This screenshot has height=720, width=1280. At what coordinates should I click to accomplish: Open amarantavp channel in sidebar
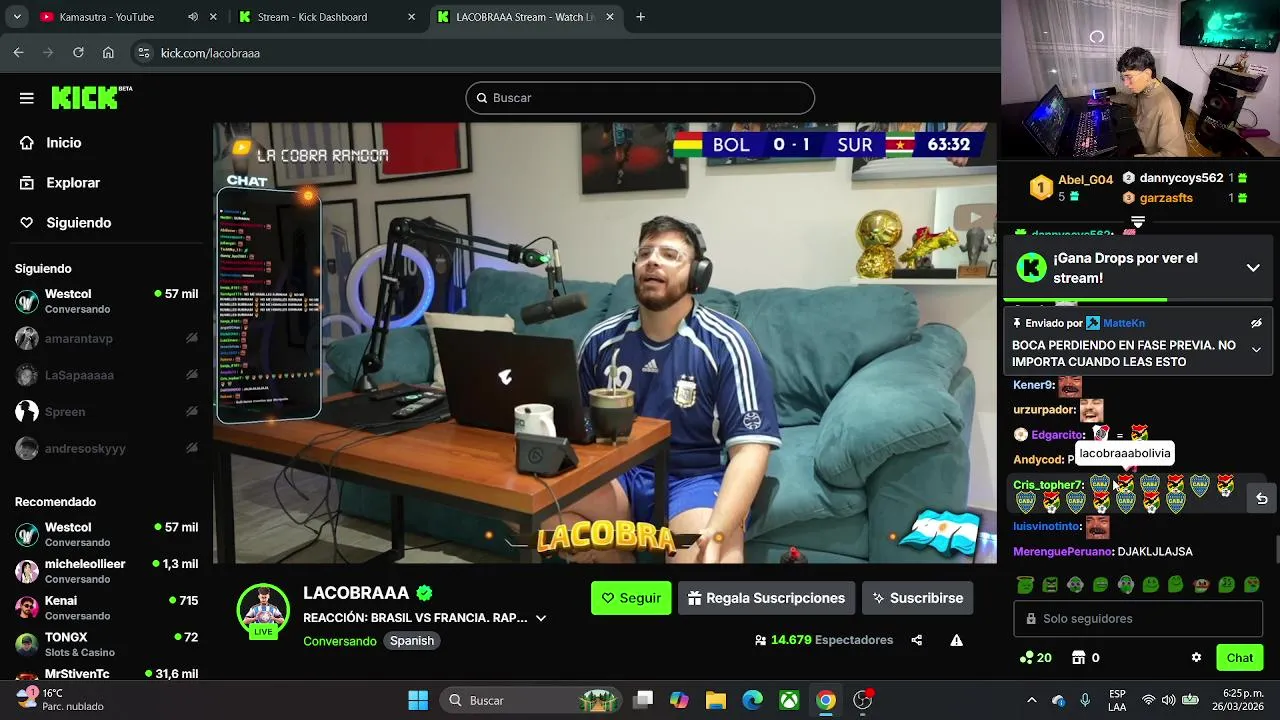106,338
